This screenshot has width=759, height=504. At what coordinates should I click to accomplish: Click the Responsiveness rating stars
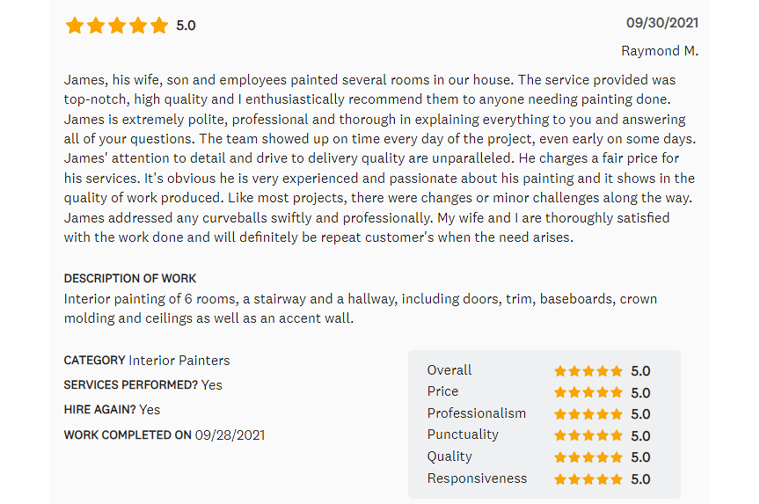(x=588, y=479)
